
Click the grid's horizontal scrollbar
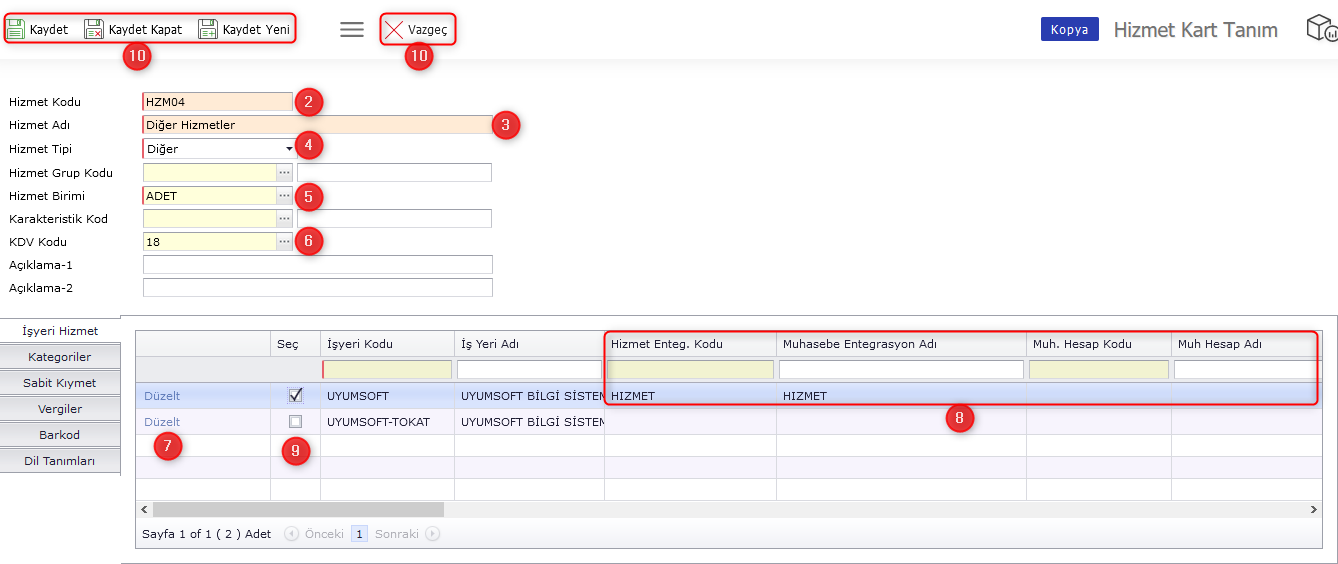298,510
